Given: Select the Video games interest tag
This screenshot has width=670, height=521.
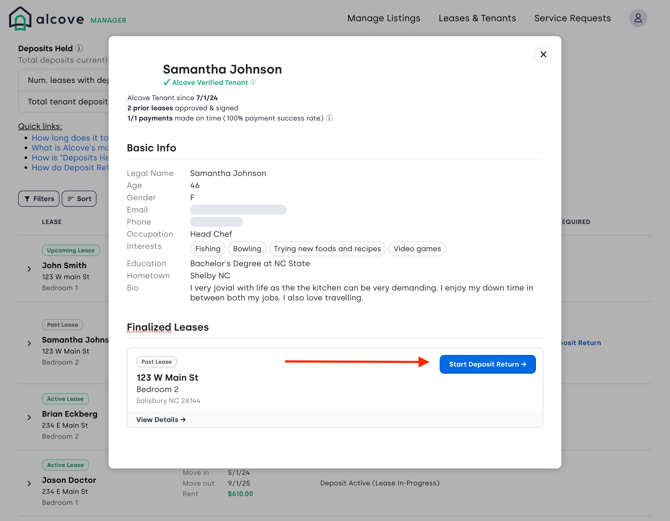Looking at the screenshot, I should pos(417,249).
